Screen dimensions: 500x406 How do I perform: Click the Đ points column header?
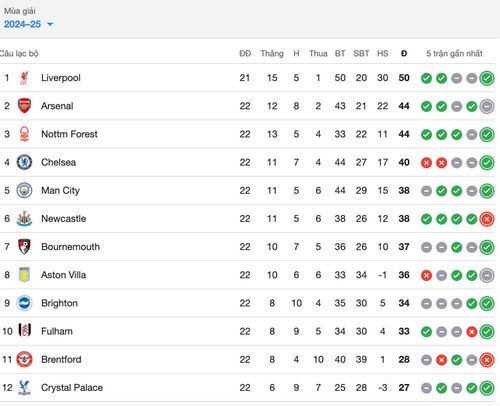tap(404, 53)
